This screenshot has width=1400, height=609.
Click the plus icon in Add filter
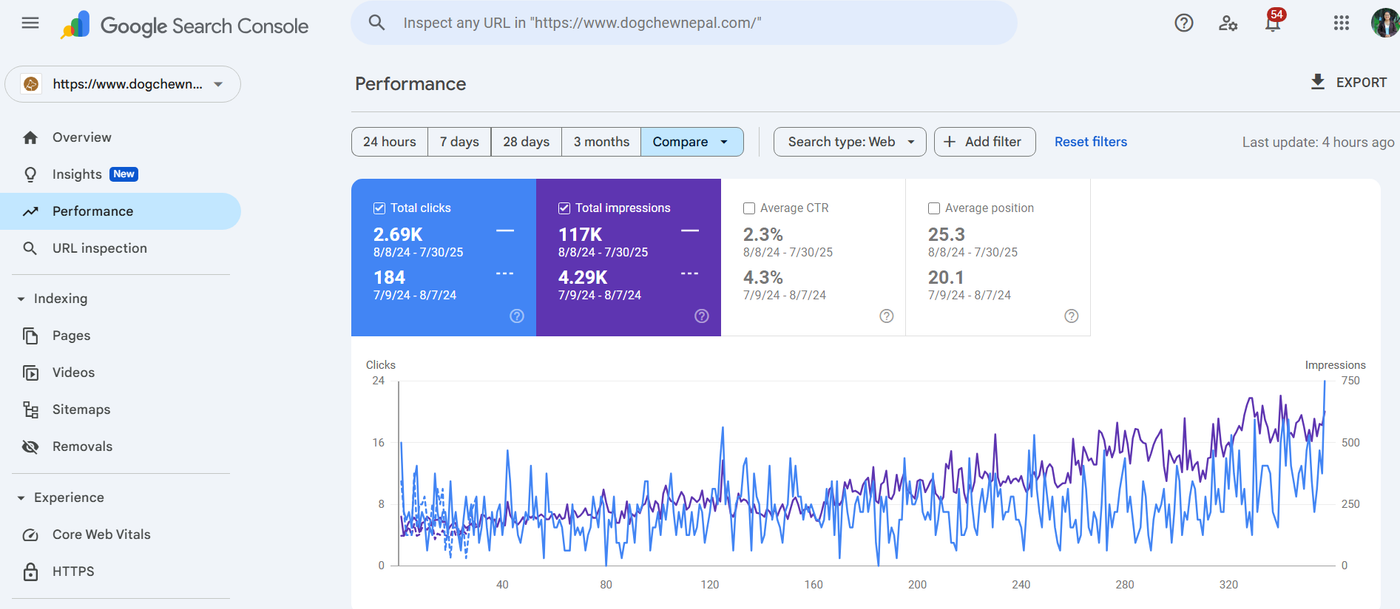[949, 142]
